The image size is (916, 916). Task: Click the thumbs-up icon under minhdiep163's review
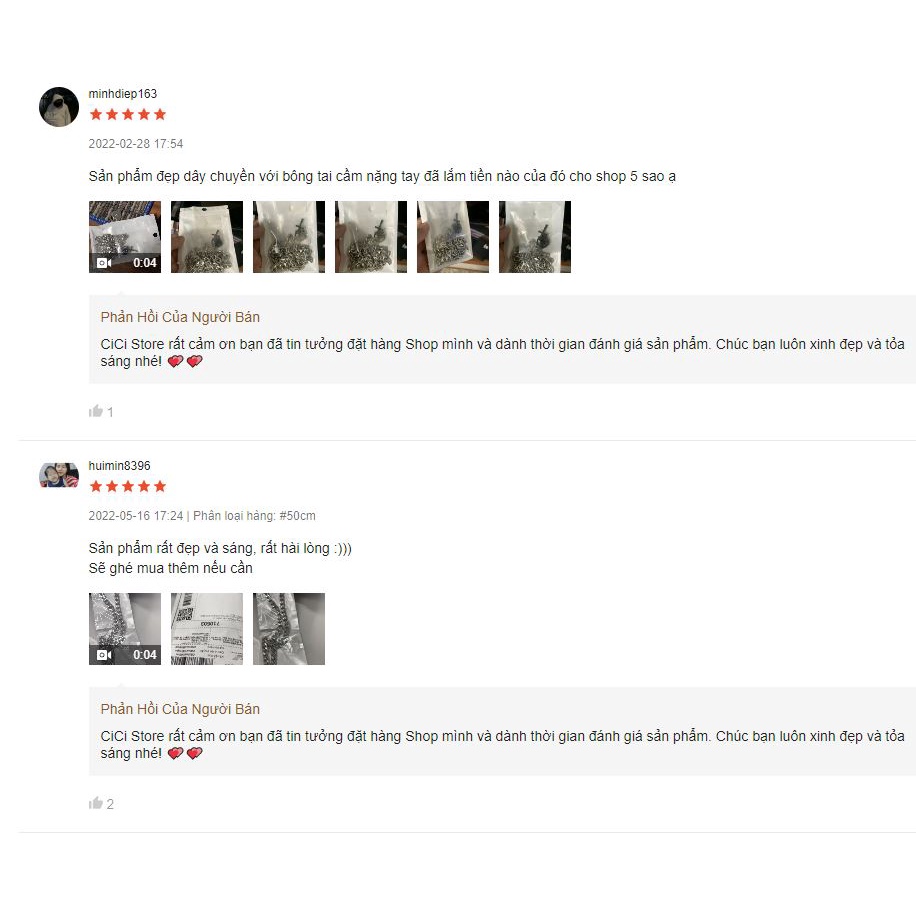point(96,411)
